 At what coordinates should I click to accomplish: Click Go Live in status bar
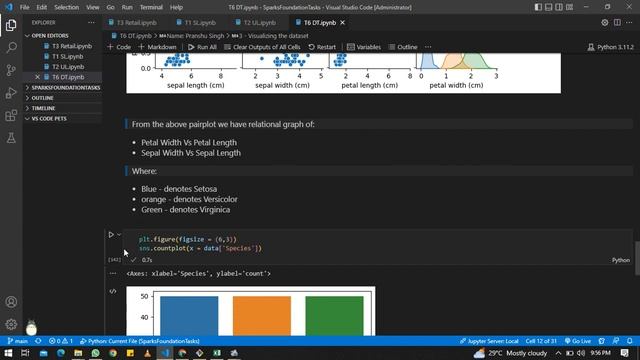(x=578, y=341)
